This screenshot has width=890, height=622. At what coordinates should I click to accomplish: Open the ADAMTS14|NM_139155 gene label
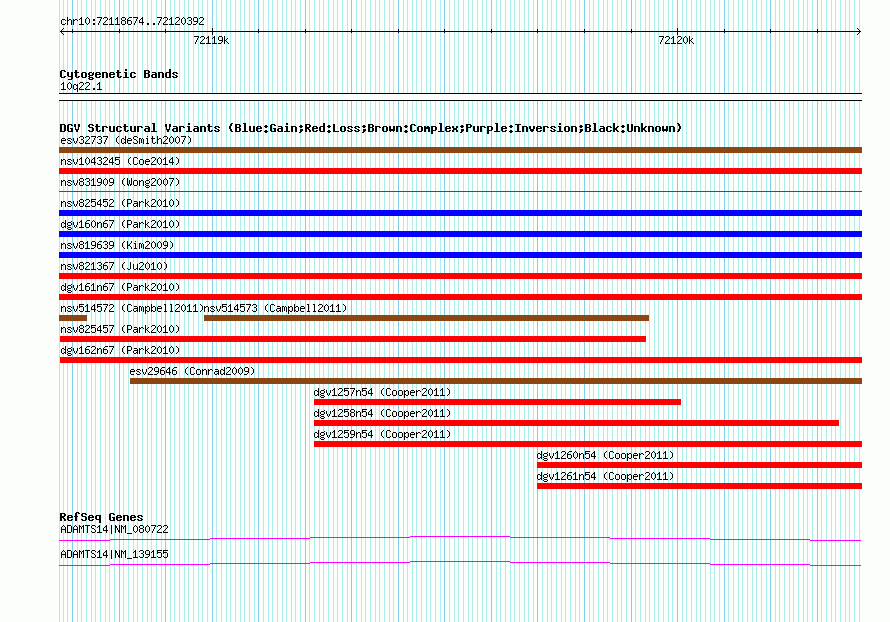pos(114,554)
